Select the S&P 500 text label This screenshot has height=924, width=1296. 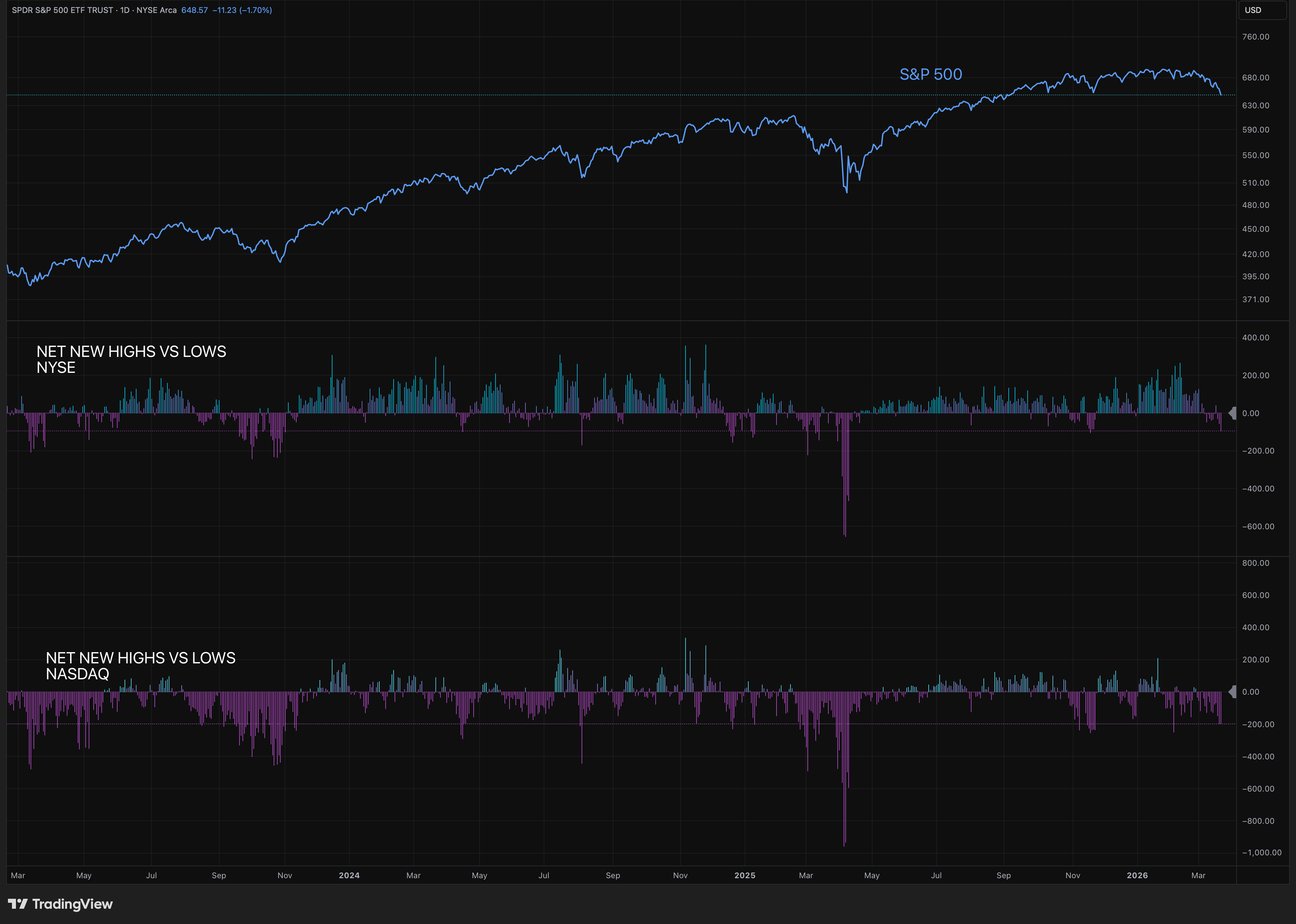click(x=931, y=74)
